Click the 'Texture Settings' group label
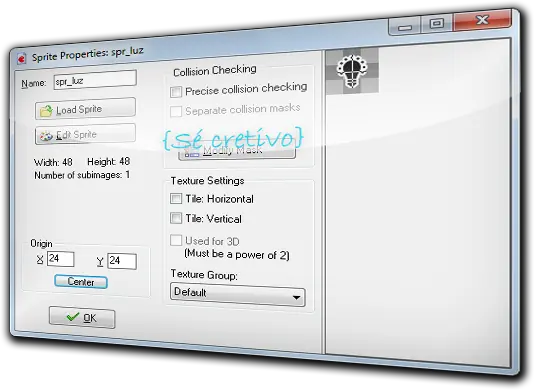 pos(207,181)
